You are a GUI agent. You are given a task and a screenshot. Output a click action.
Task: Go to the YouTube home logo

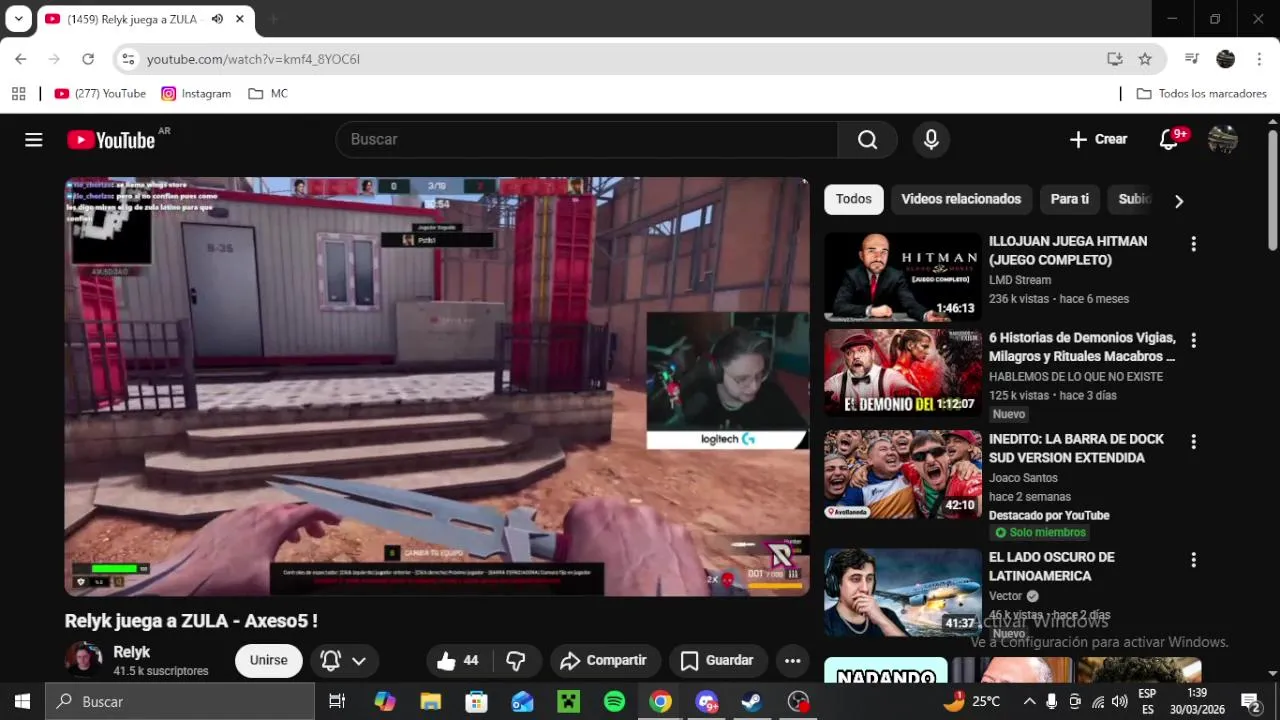(x=111, y=140)
